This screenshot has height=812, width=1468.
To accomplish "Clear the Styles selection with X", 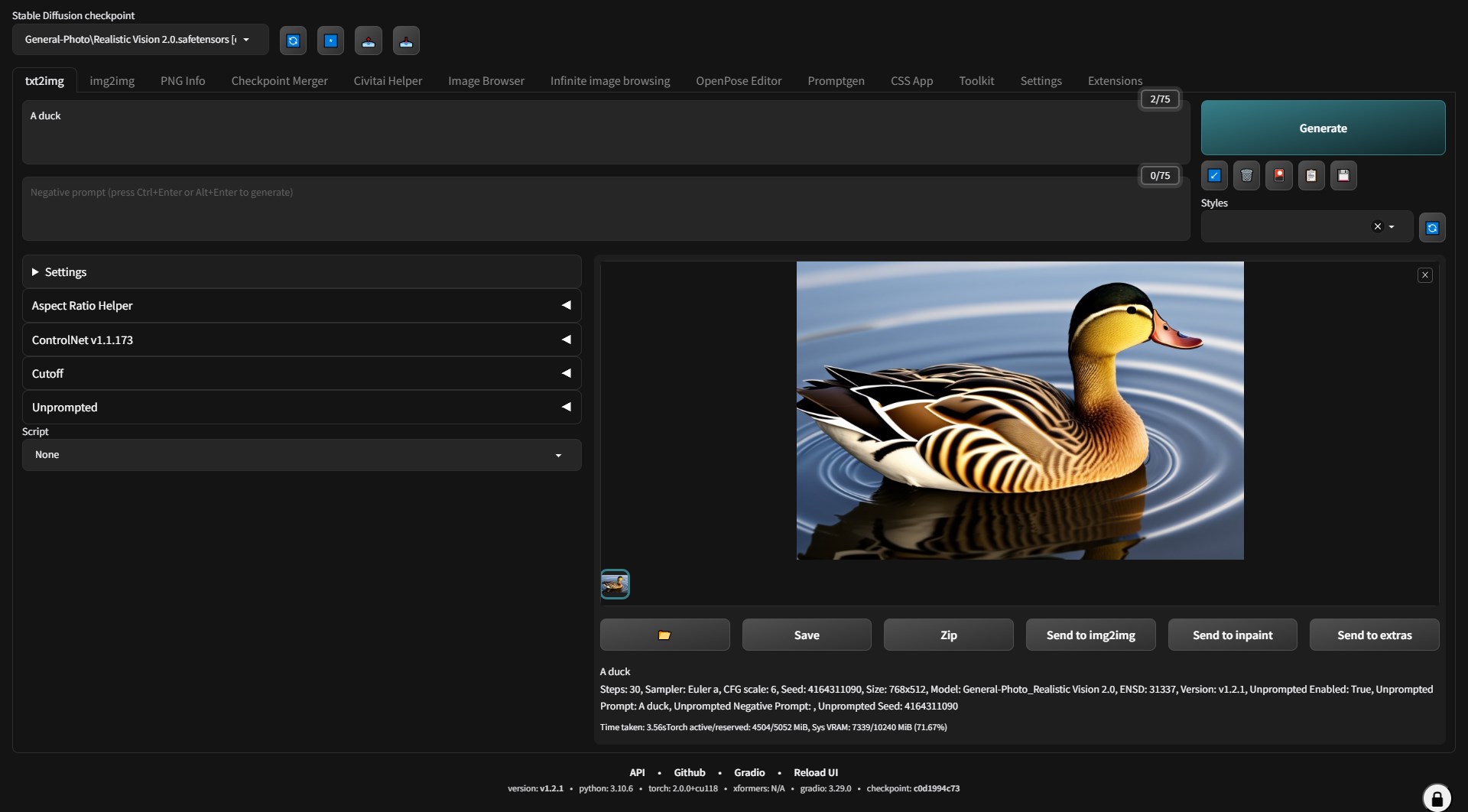I will [1377, 227].
